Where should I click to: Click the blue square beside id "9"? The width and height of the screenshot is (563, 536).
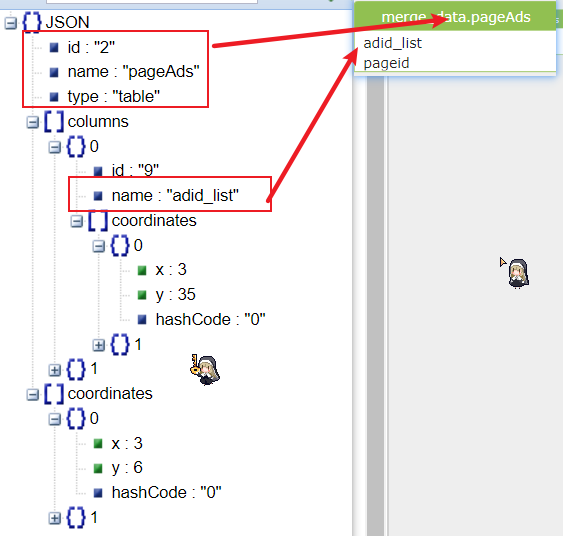coord(98,171)
